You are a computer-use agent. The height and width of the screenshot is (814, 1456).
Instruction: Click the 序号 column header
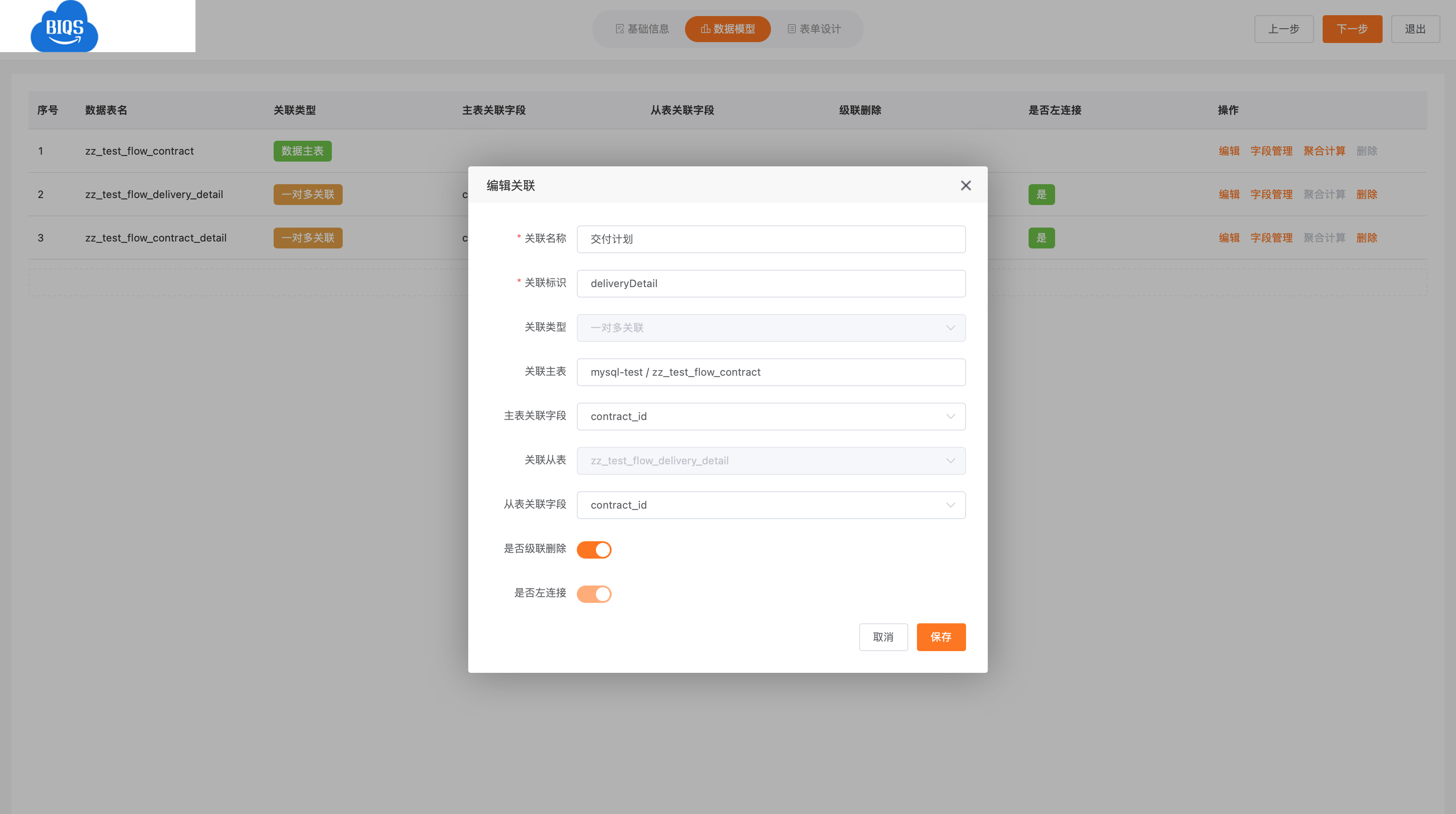pos(47,110)
